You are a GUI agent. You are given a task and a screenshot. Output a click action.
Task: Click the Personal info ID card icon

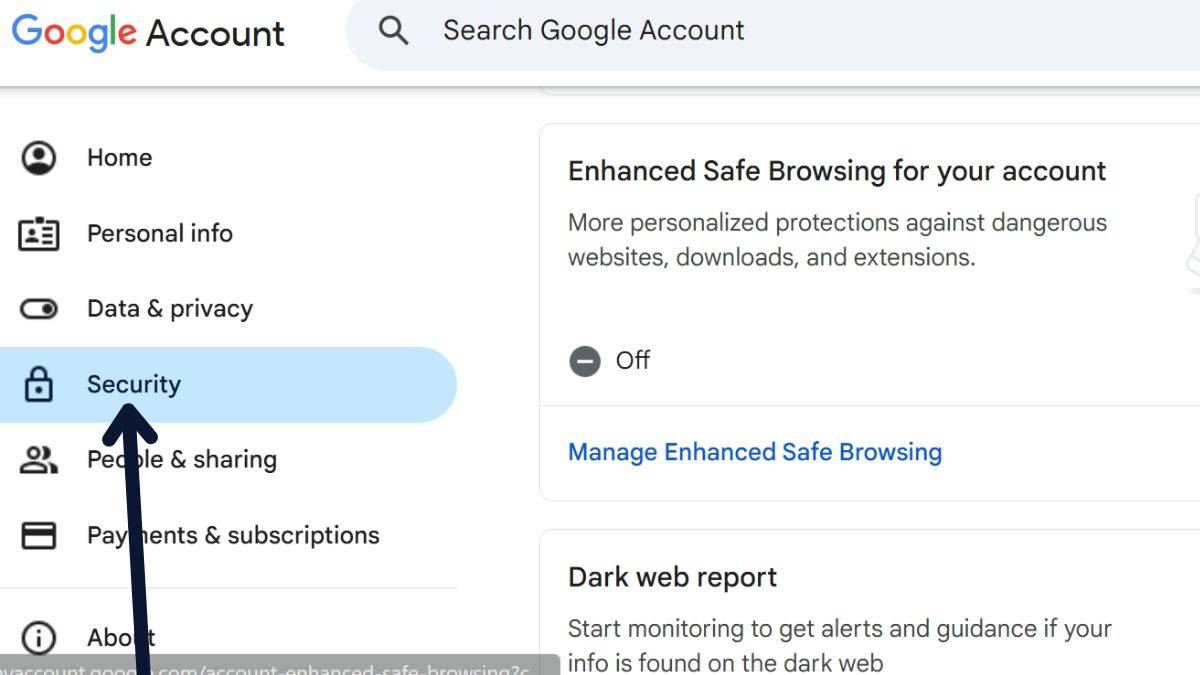[39, 234]
